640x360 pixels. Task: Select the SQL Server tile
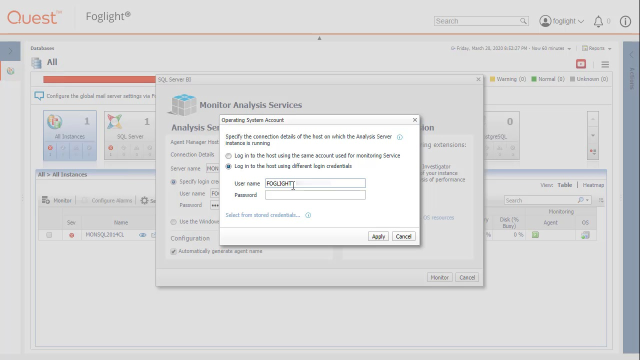point(130,135)
